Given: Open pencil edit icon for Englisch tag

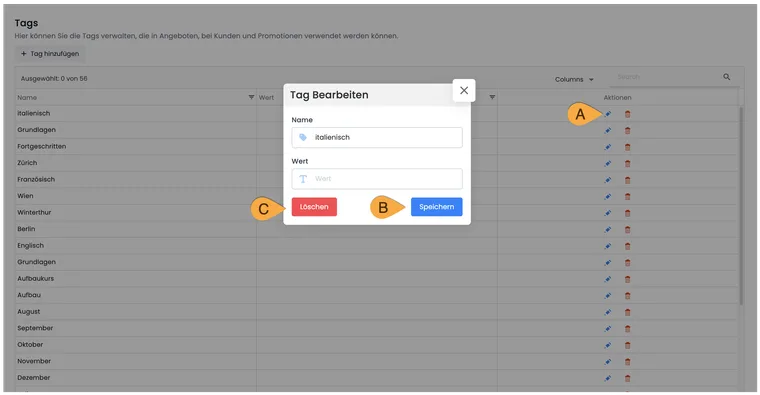Looking at the screenshot, I should click(608, 246).
